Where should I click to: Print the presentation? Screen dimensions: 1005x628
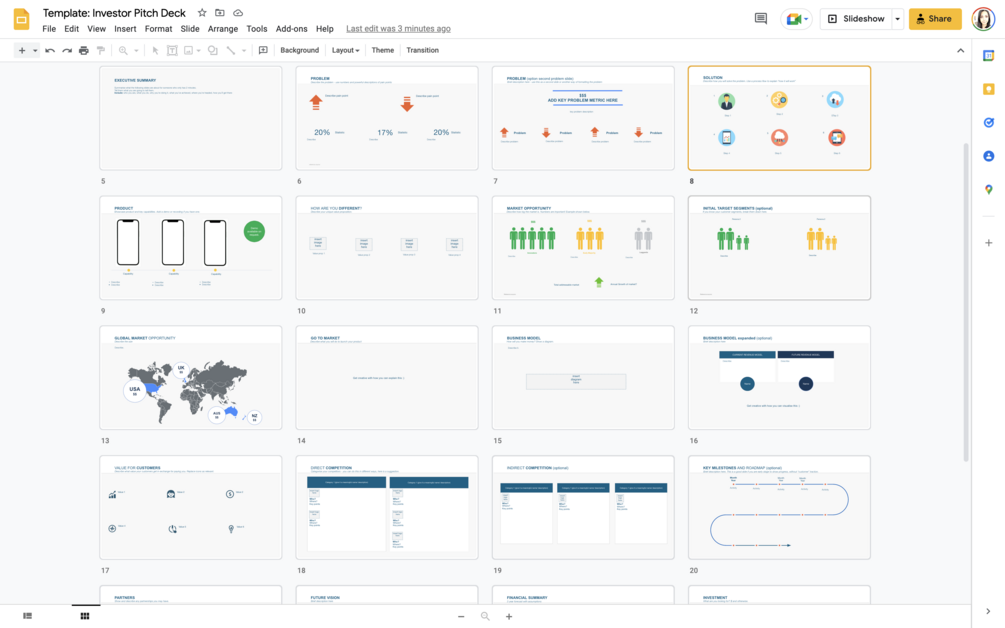click(x=83, y=50)
